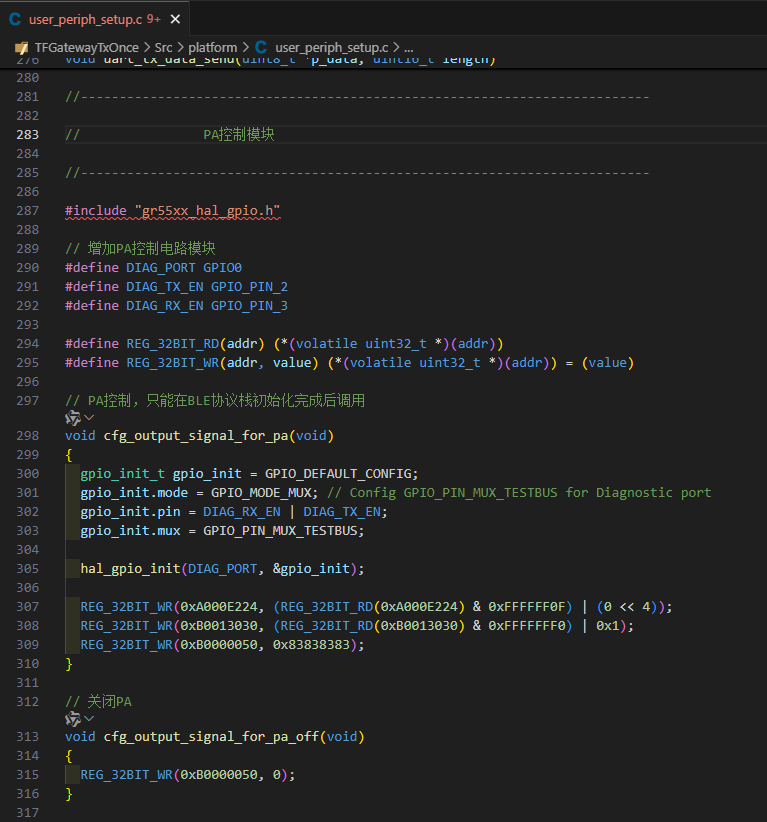Click the C icon in the breadcrumb path
767x822 pixels.
coord(261,47)
